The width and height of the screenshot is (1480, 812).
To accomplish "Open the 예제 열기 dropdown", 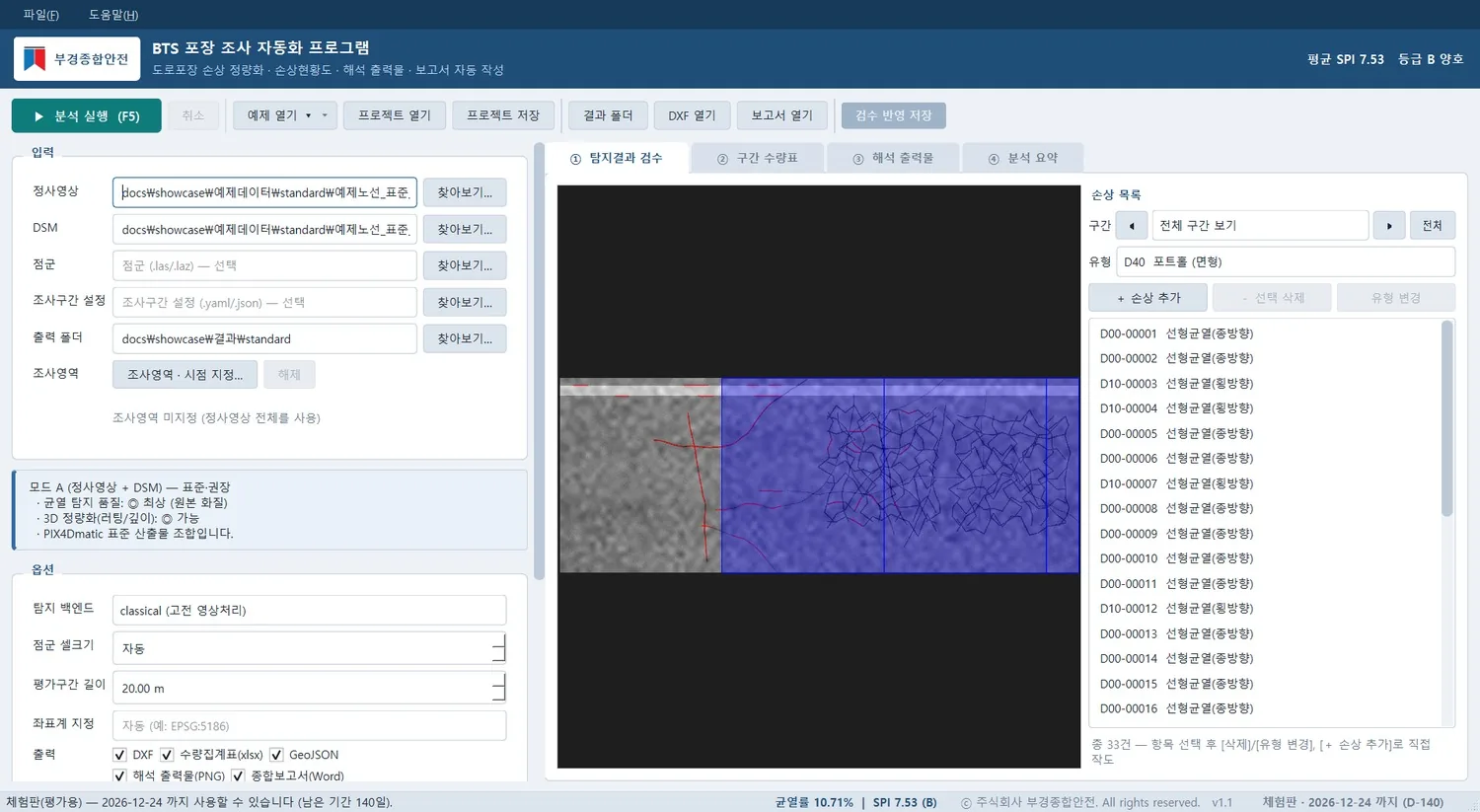I will (285, 115).
